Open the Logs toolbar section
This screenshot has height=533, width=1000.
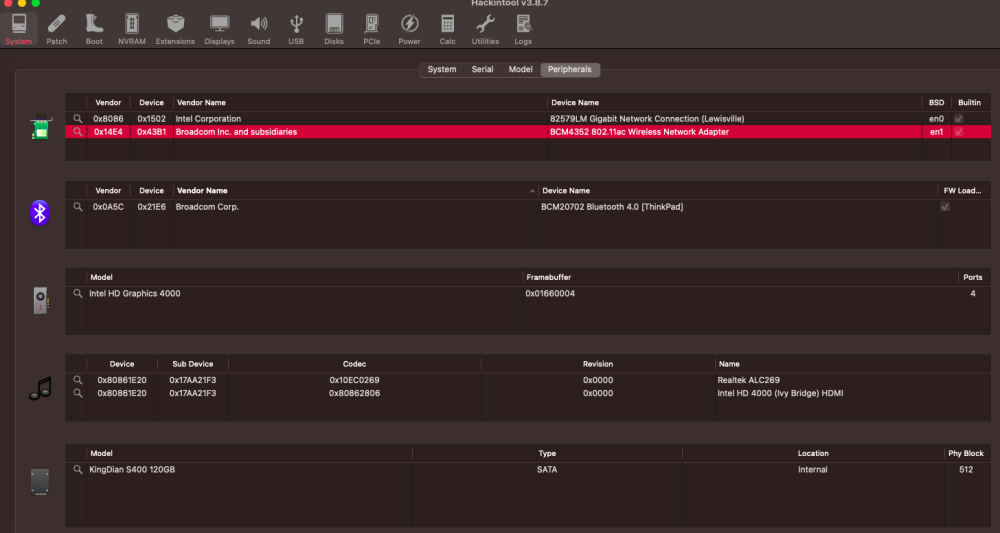(x=524, y=29)
